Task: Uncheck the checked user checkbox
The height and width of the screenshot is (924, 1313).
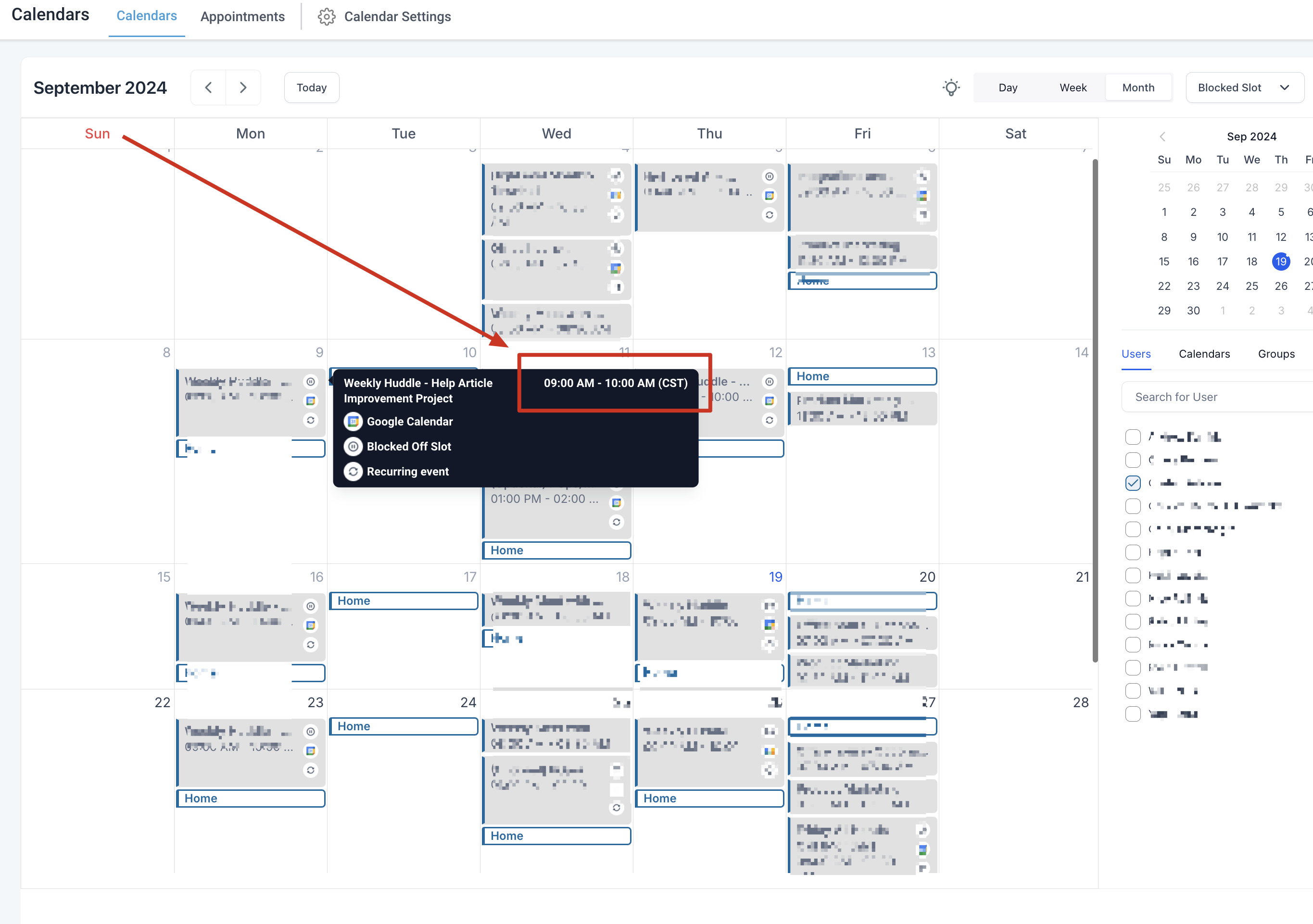Action: (1132, 483)
